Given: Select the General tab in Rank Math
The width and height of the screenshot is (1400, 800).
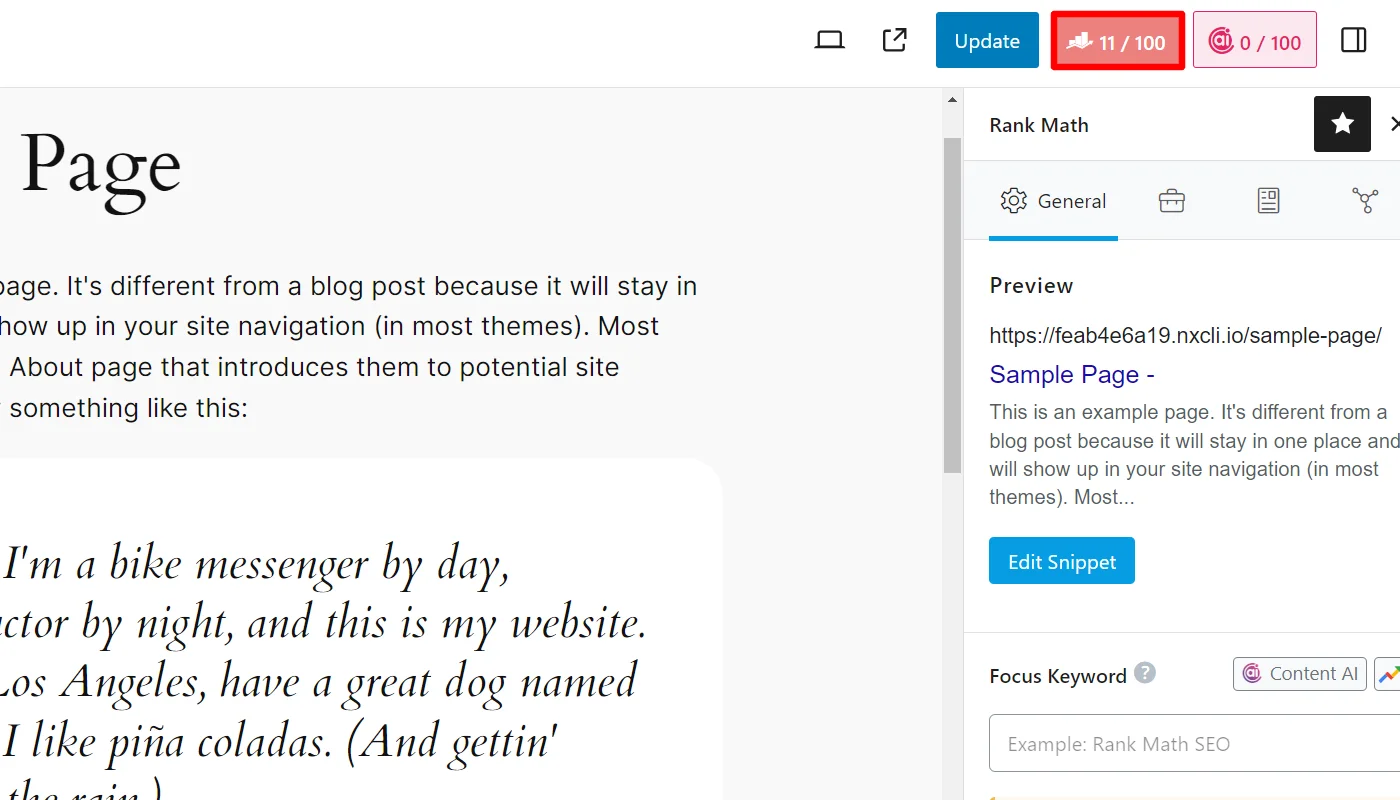Looking at the screenshot, I should pos(1053,201).
